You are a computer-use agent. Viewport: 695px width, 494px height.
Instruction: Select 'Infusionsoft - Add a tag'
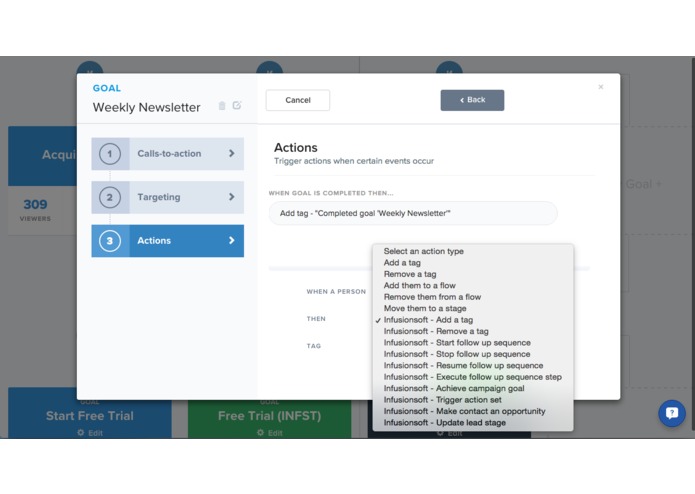click(x=473, y=320)
